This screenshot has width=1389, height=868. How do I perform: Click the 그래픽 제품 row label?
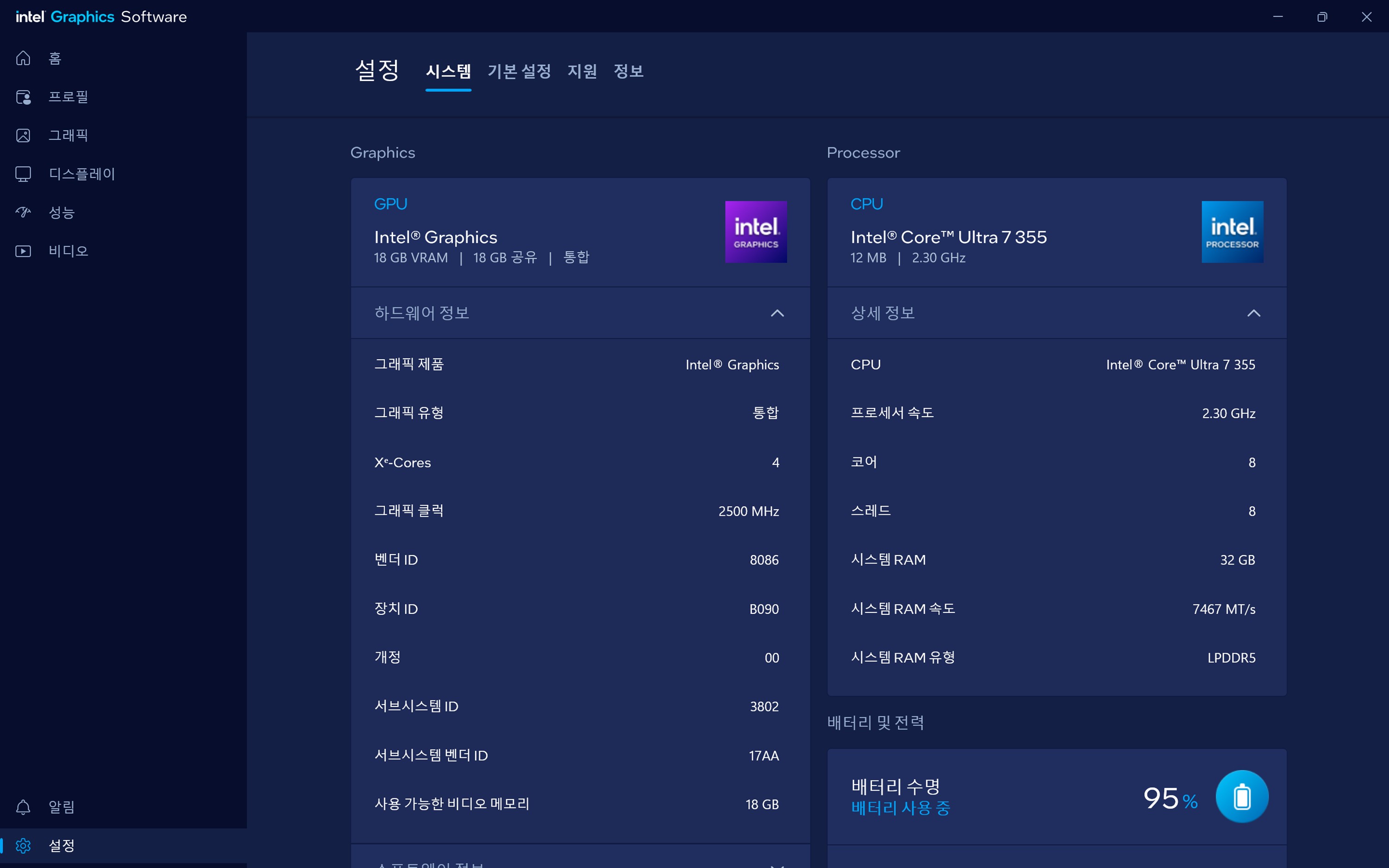pyautogui.click(x=409, y=364)
